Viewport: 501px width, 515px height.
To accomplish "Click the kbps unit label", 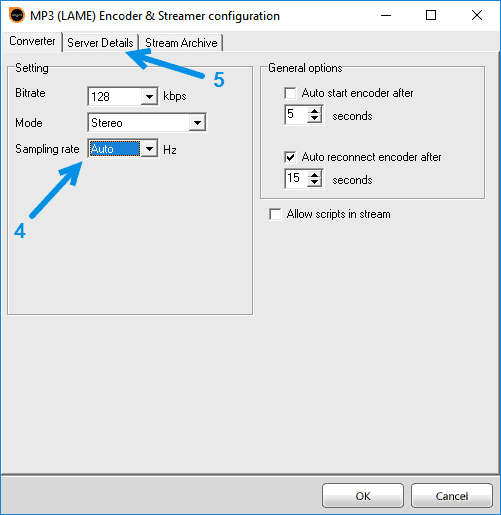I will pos(175,96).
